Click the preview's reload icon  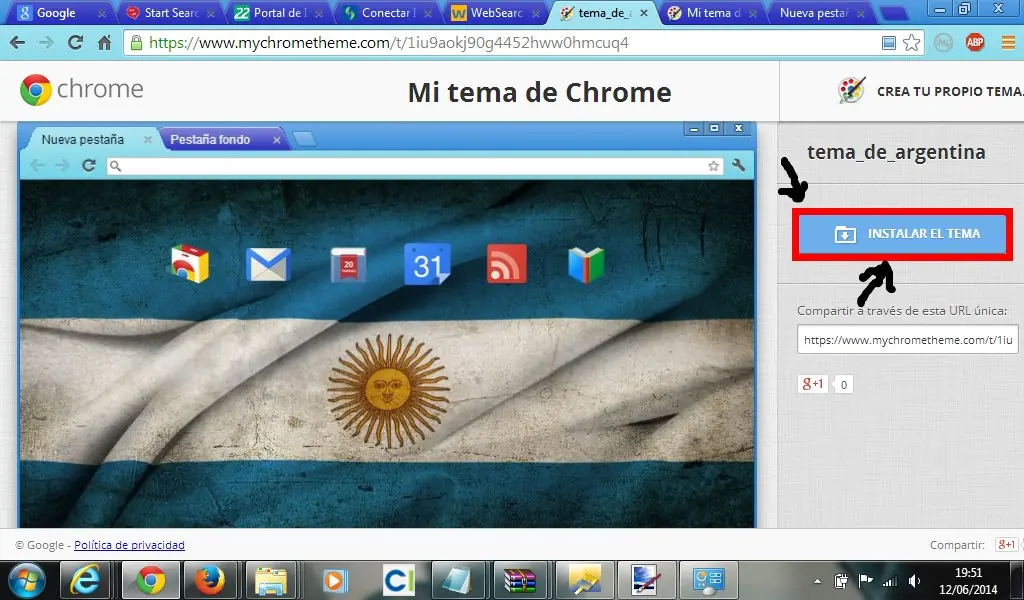click(x=89, y=165)
